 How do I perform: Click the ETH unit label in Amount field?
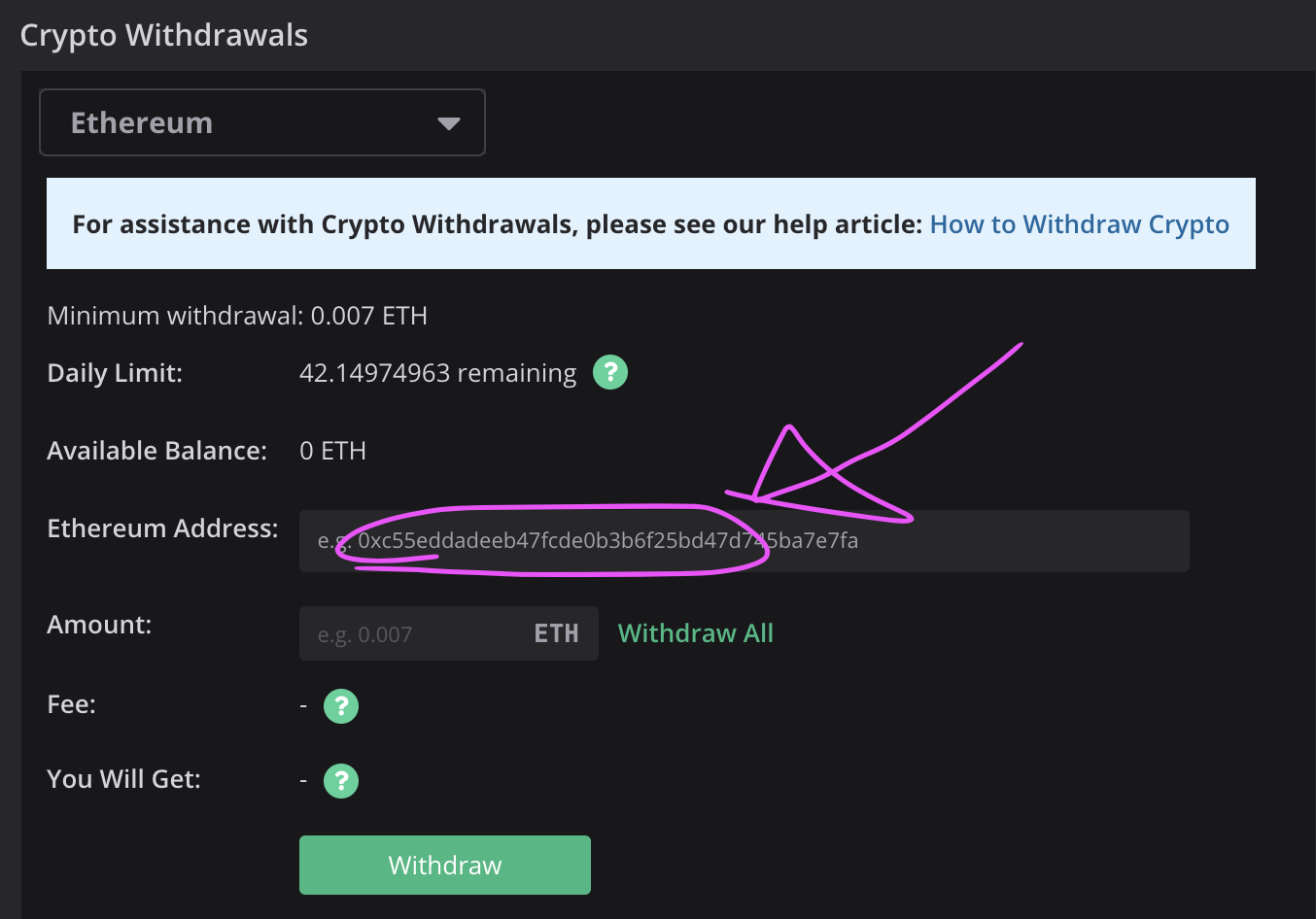click(556, 634)
